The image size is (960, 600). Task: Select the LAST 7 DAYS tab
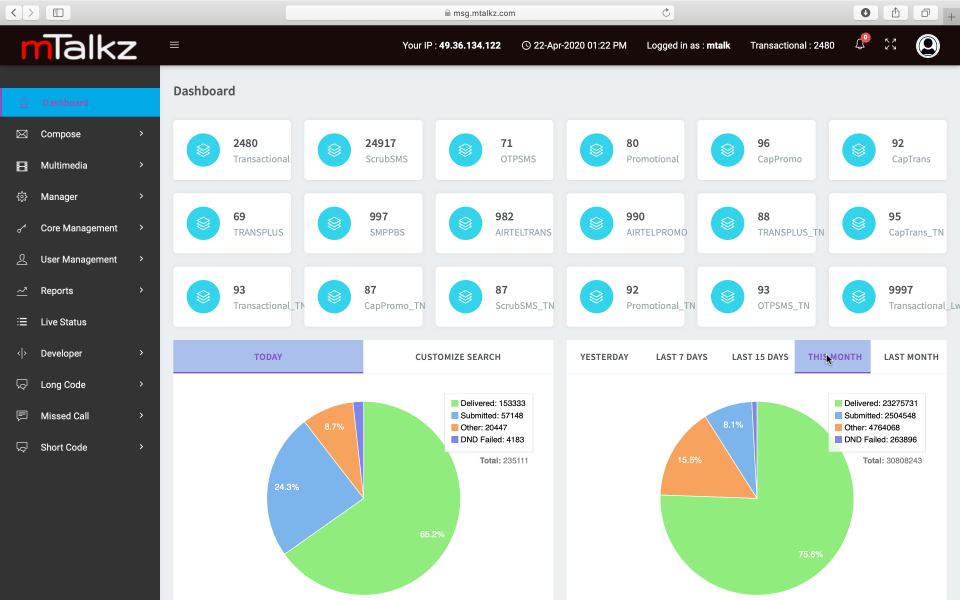click(681, 356)
